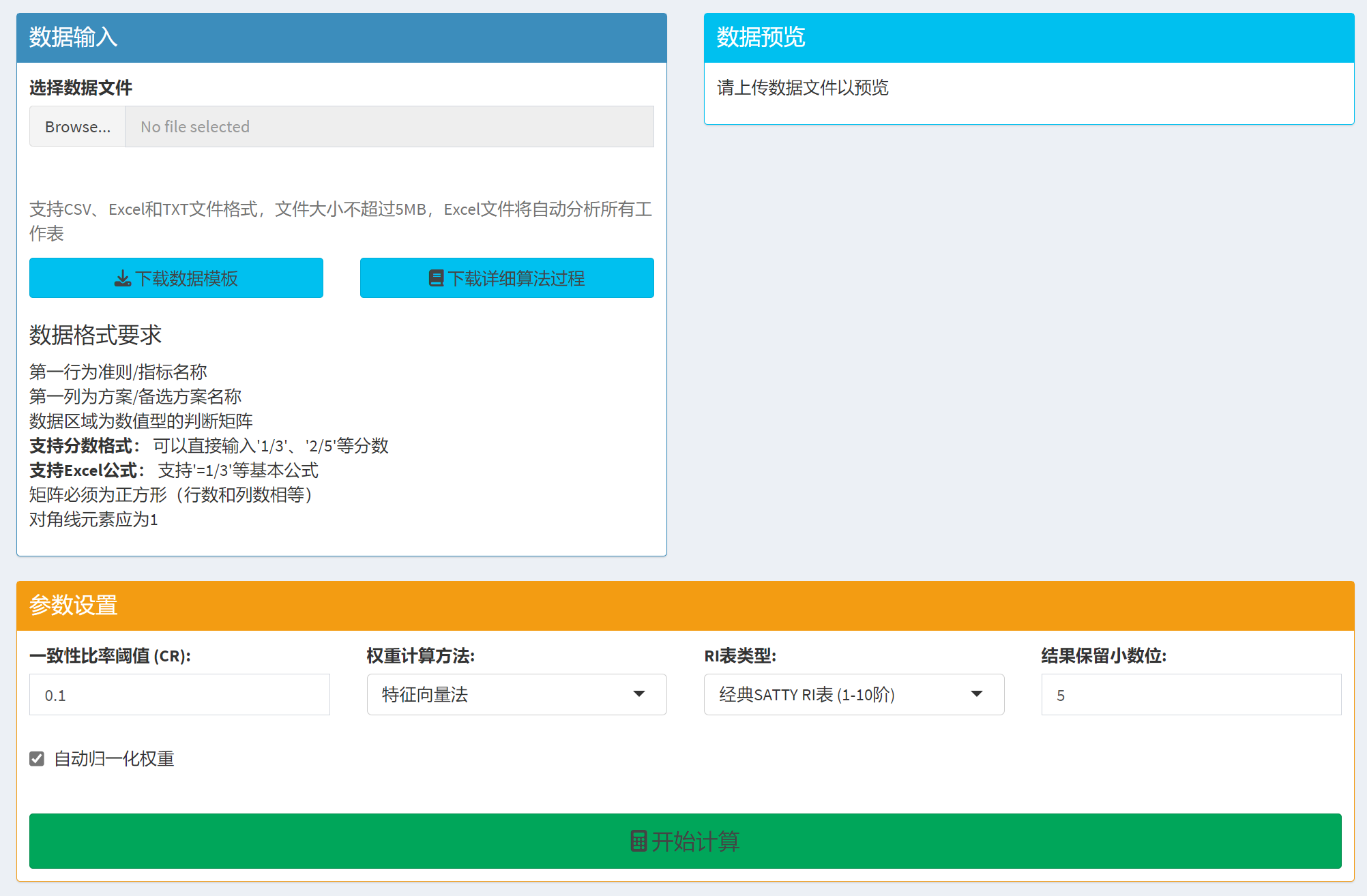
Task: Click the Browse... file button
Action: coord(77,127)
